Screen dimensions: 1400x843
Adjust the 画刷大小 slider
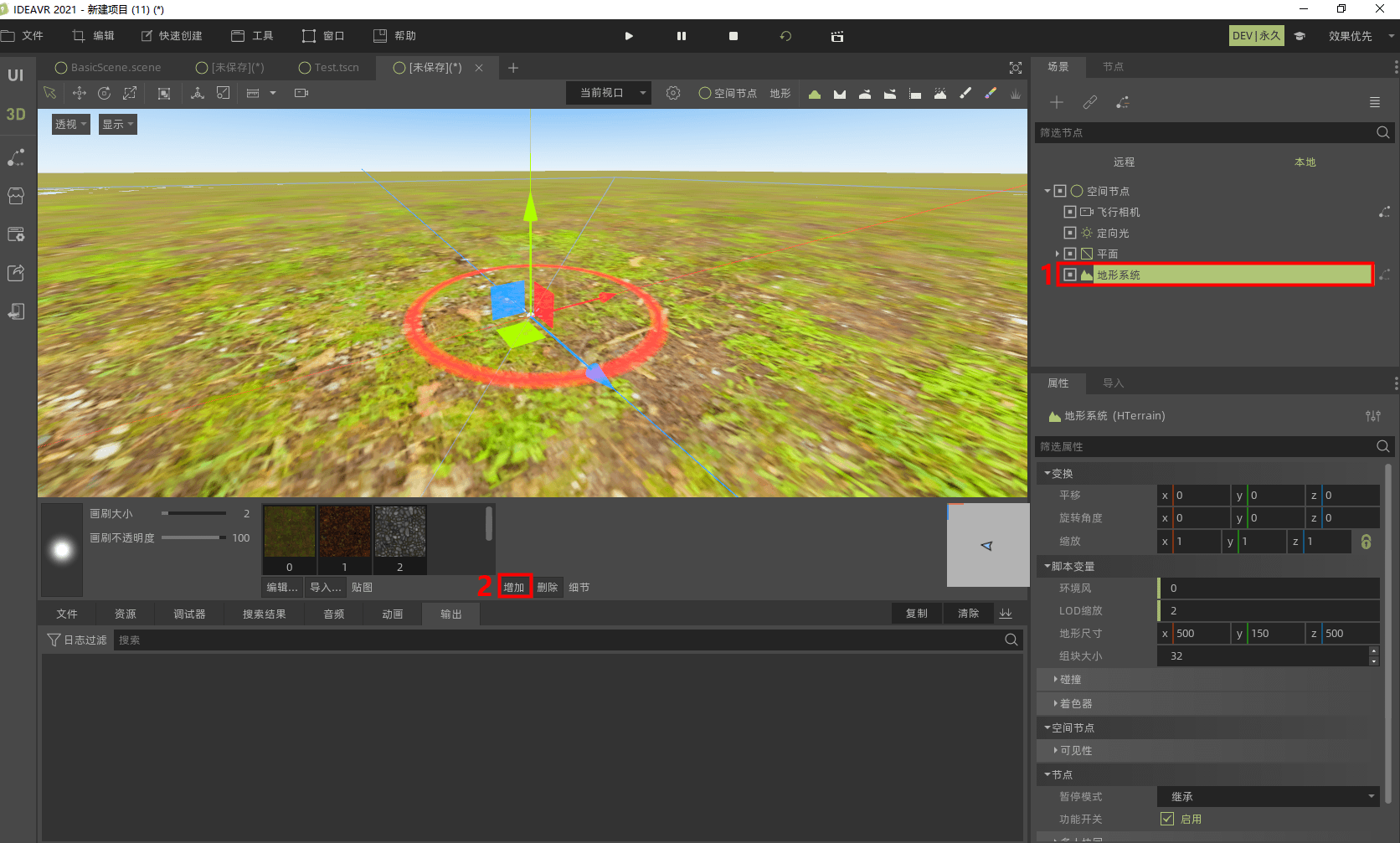193,513
